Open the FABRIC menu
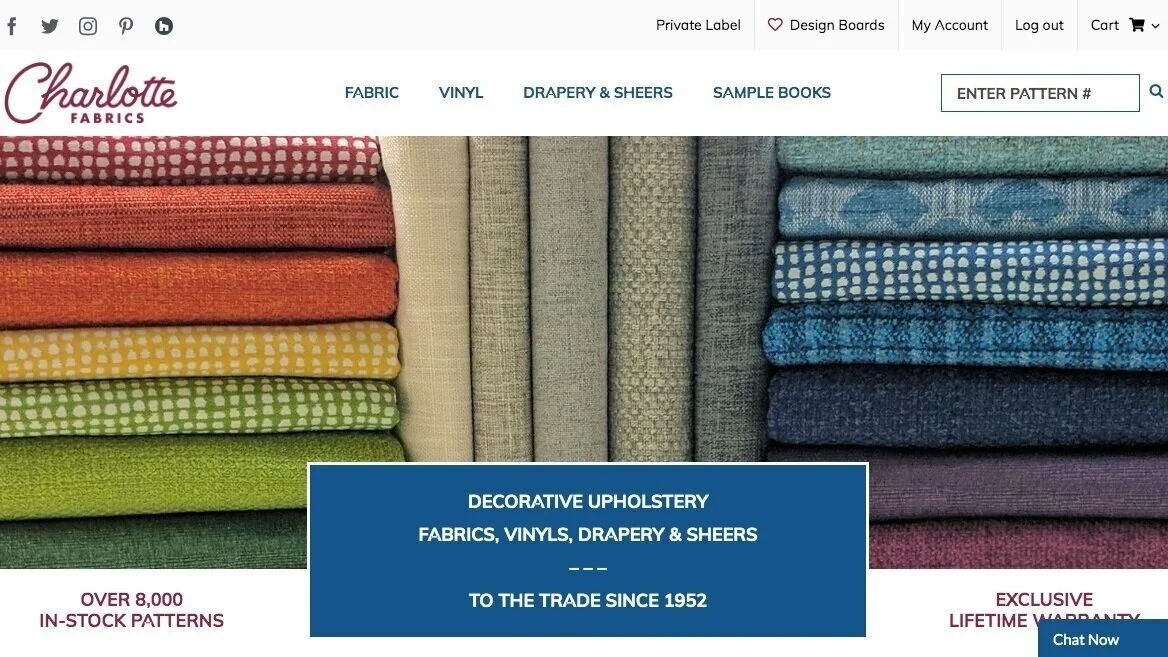Screen dimensions: 1168x657 [372, 92]
